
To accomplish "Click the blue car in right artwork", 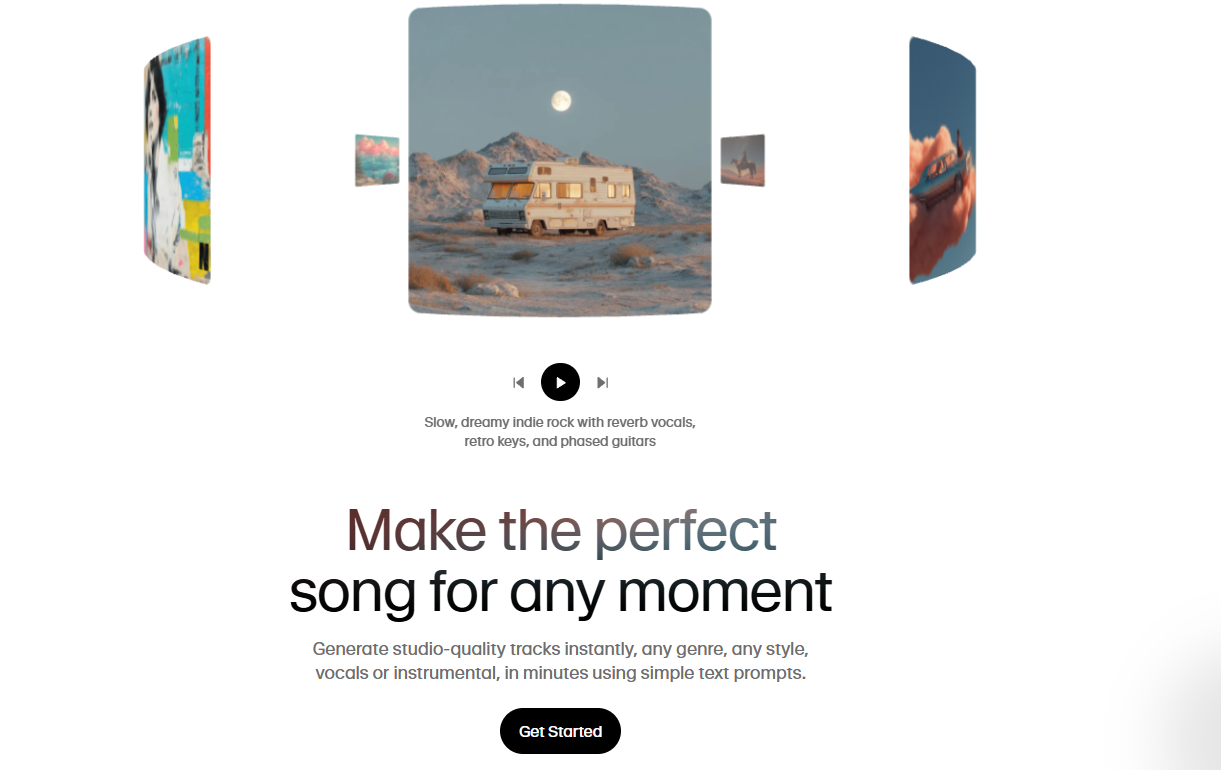I will [935, 180].
